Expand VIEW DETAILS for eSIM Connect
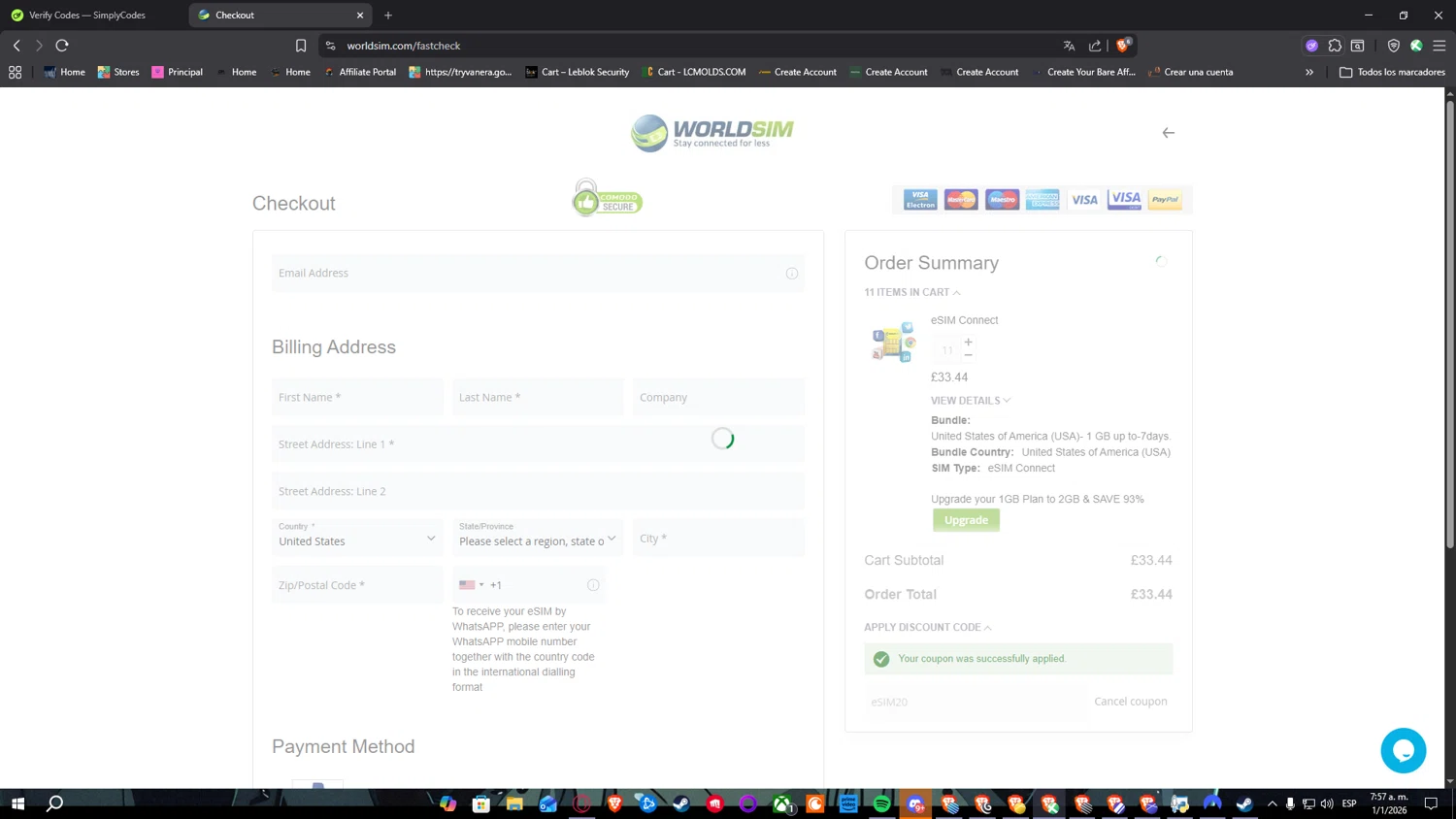This screenshot has height=819, width=1456. [971, 401]
